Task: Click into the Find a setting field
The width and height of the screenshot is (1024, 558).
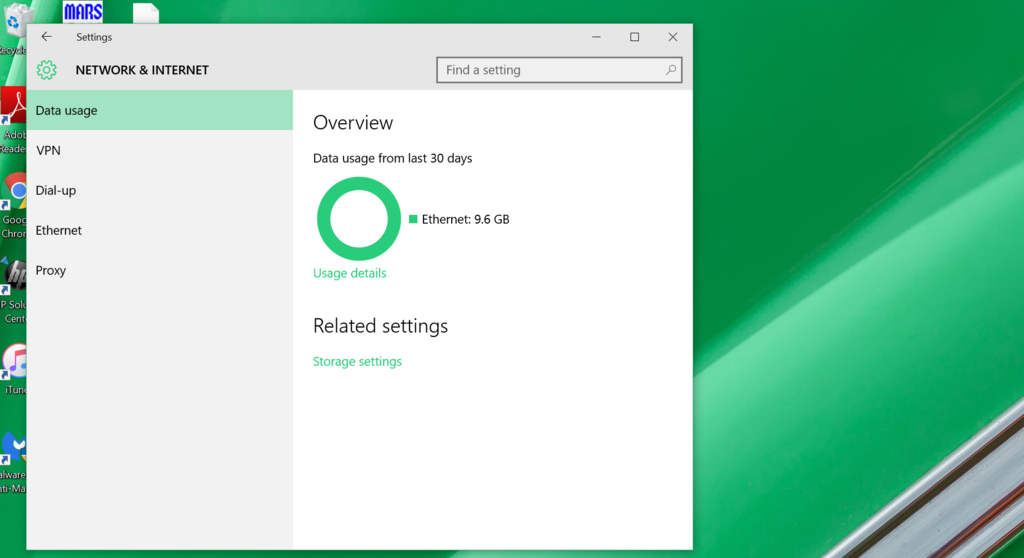Action: 550,70
